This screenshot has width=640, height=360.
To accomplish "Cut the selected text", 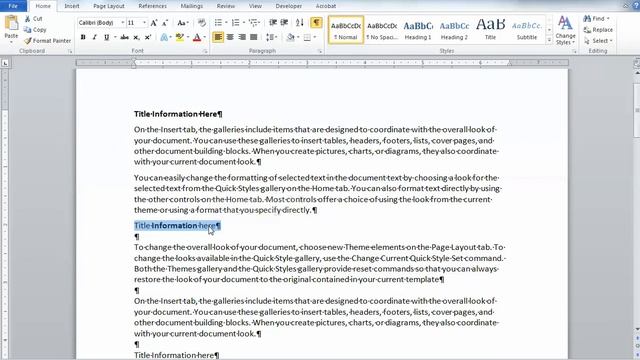I will click(33, 19).
